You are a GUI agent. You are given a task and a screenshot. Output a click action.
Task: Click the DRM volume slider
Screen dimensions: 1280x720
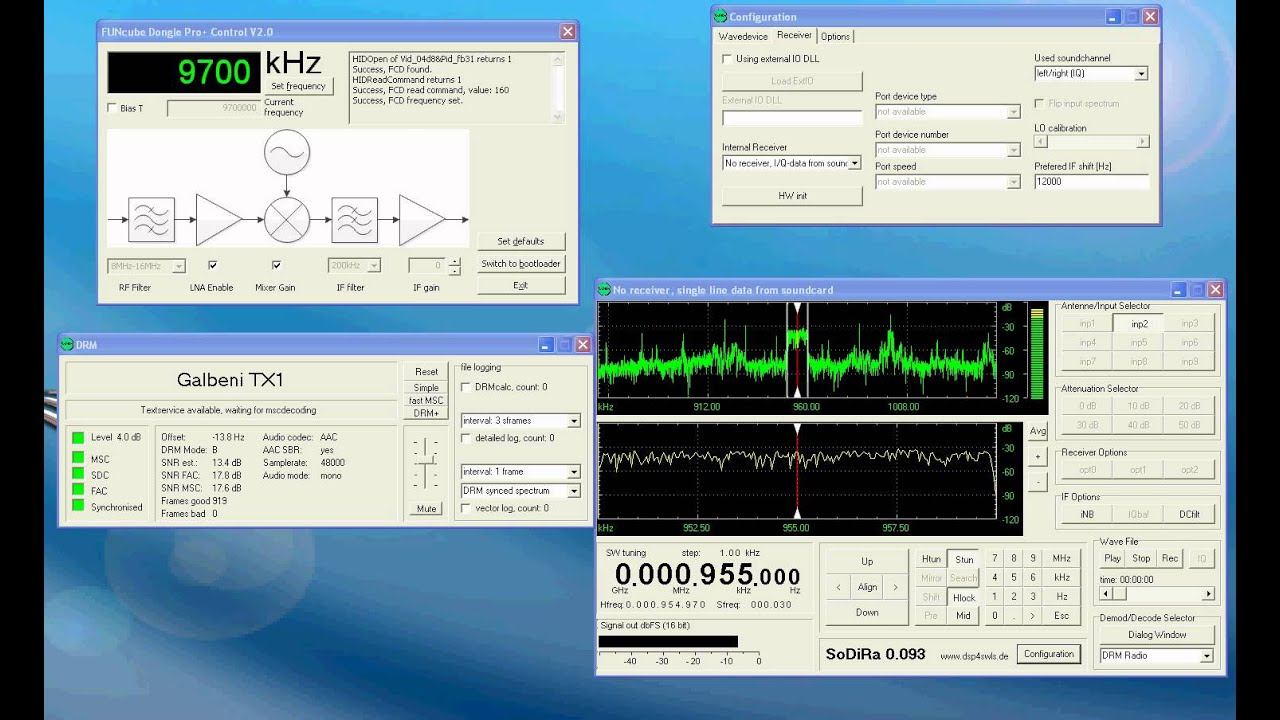coord(427,463)
